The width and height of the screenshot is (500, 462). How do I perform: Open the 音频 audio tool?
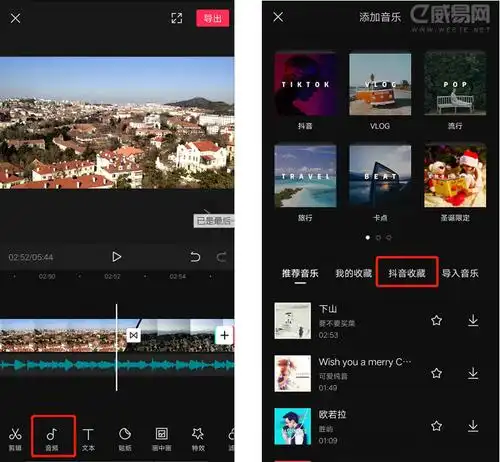(x=52, y=439)
